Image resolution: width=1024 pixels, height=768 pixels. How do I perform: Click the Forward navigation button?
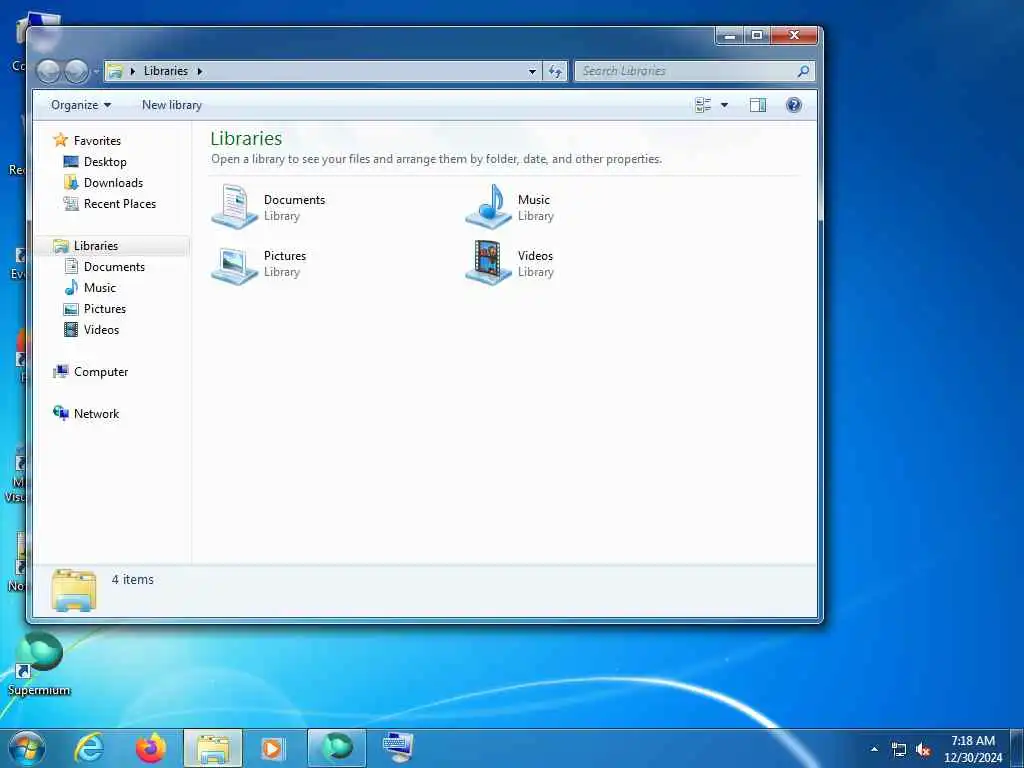(76, 71)
